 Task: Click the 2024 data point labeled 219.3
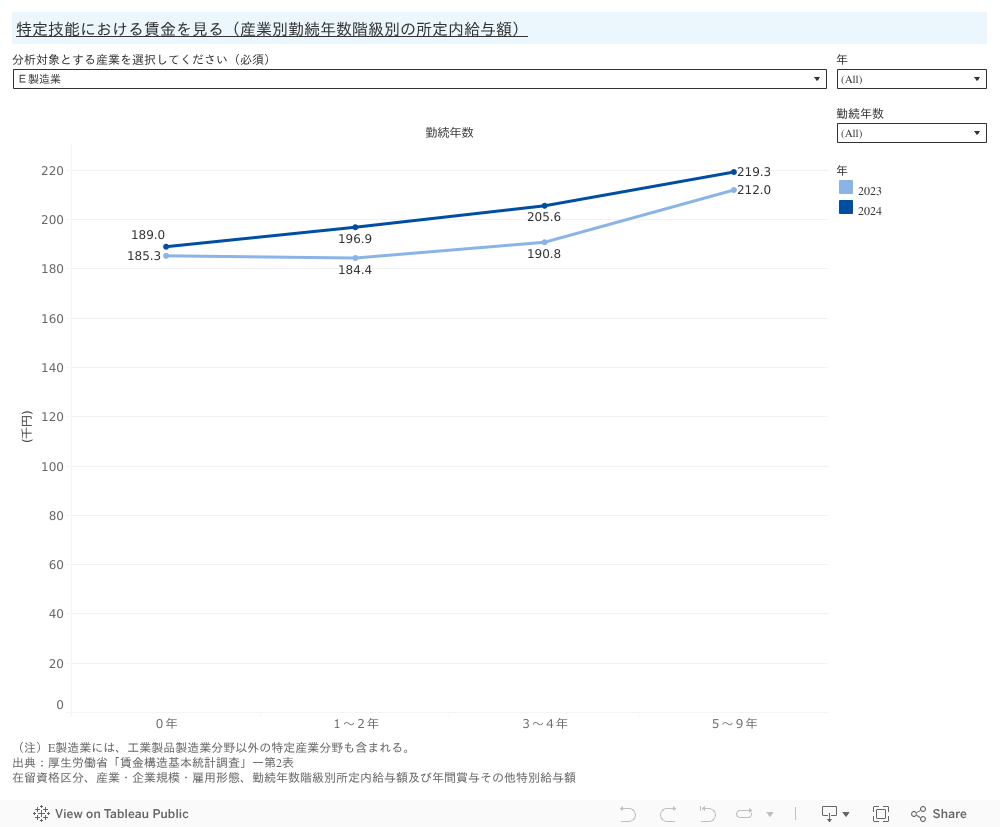click(733, 172)
